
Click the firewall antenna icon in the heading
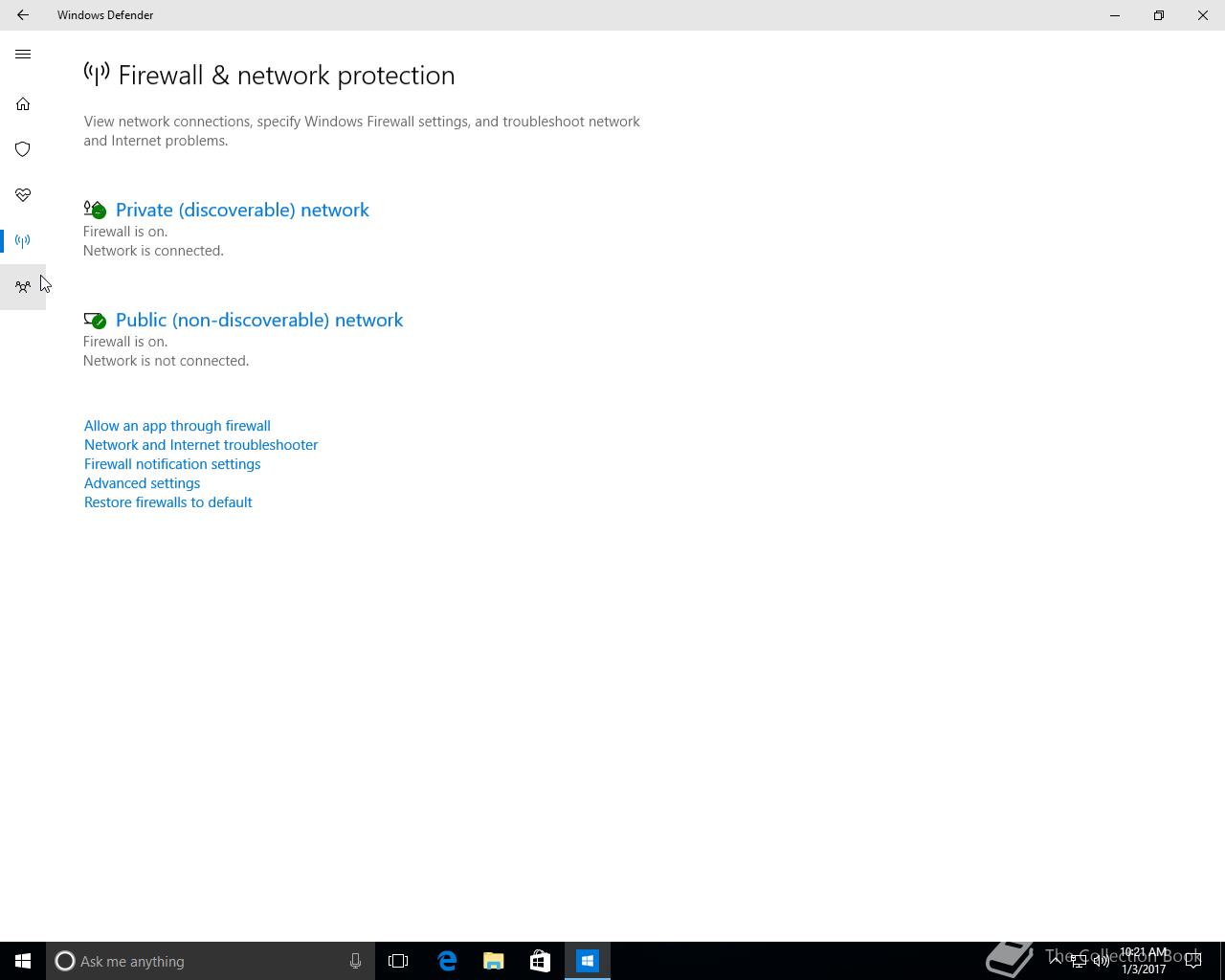(97, 74)
